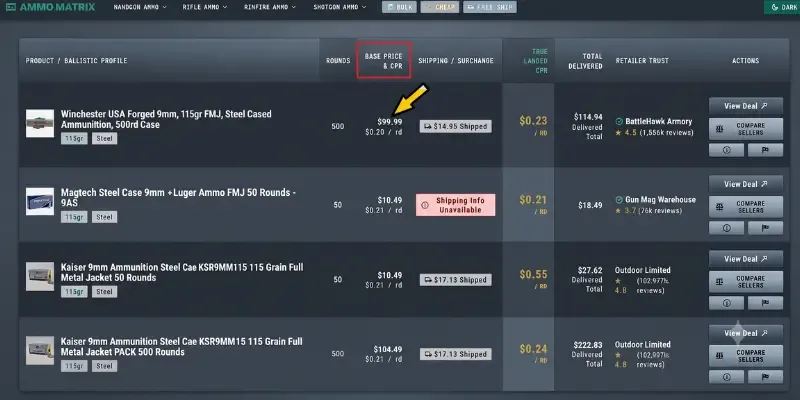Open Magtech Steel Case 9mm product title
The height and width of the screenshot is (400, 800).
[179, 198]
